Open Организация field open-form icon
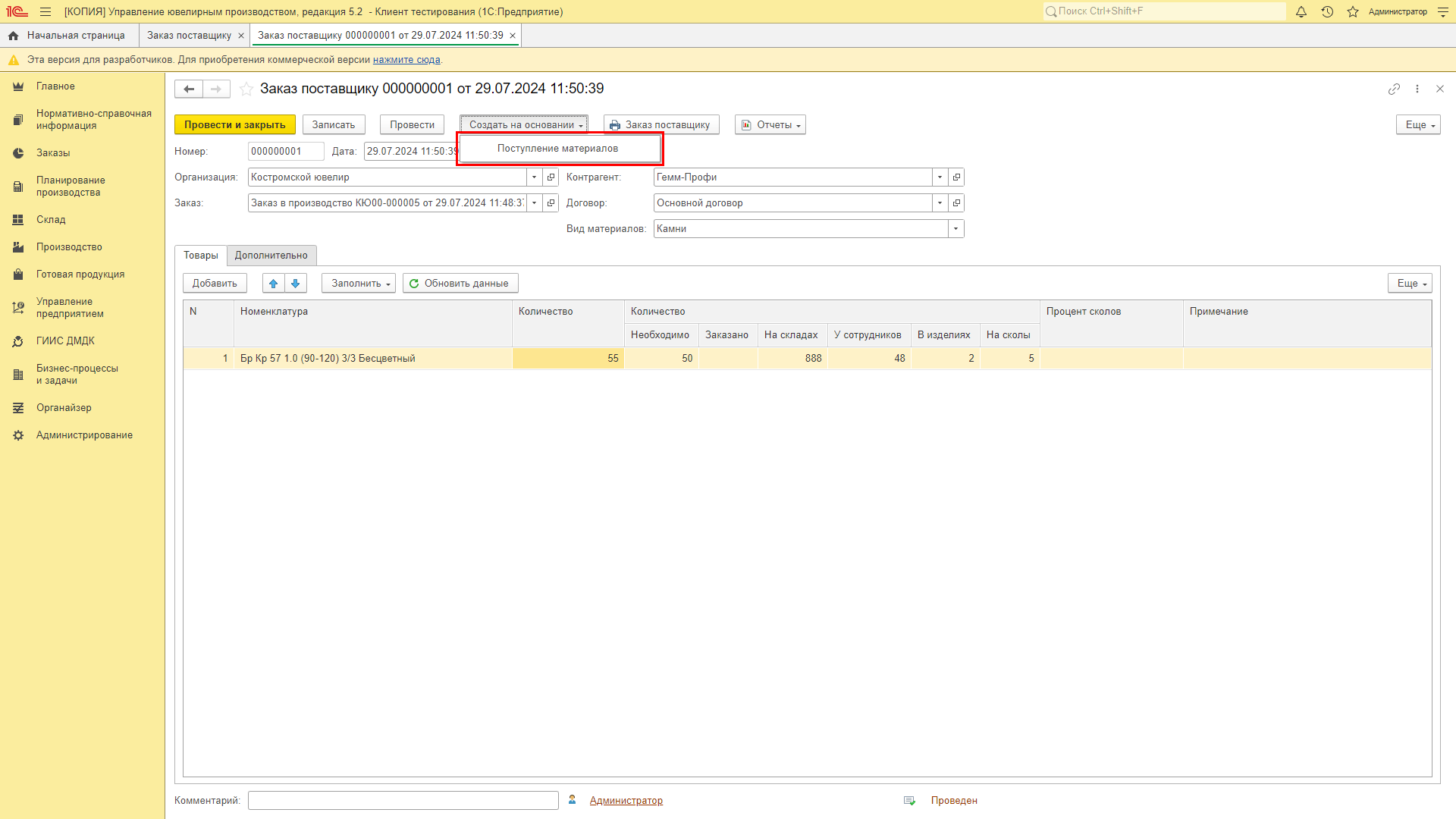Image resolution: width=1456 pixels, height=819 pixels. (551, 177)
